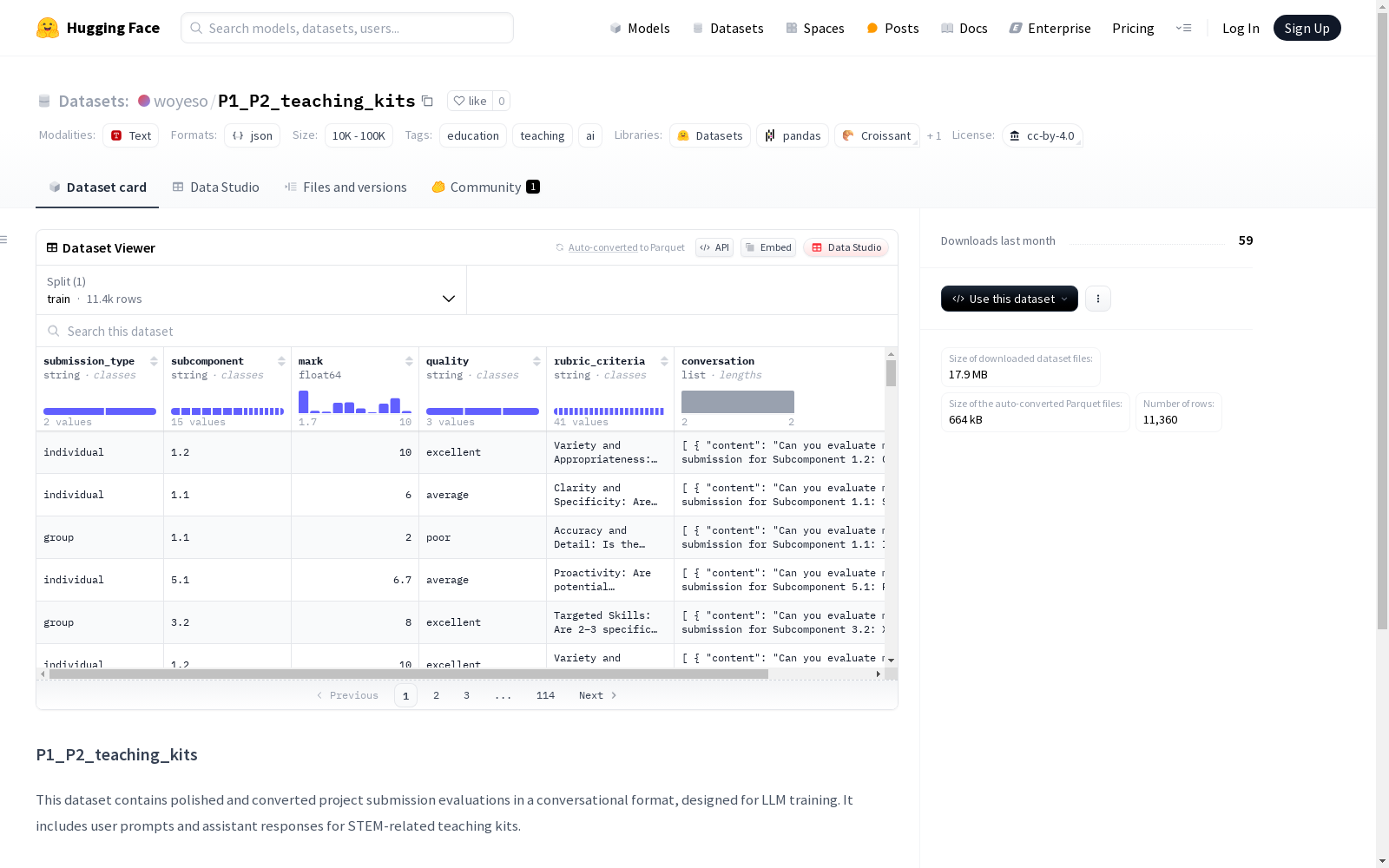Click the 10K - 100K size tag
The width and height of the screenshot is (1389, 868).
click(359, 135)
